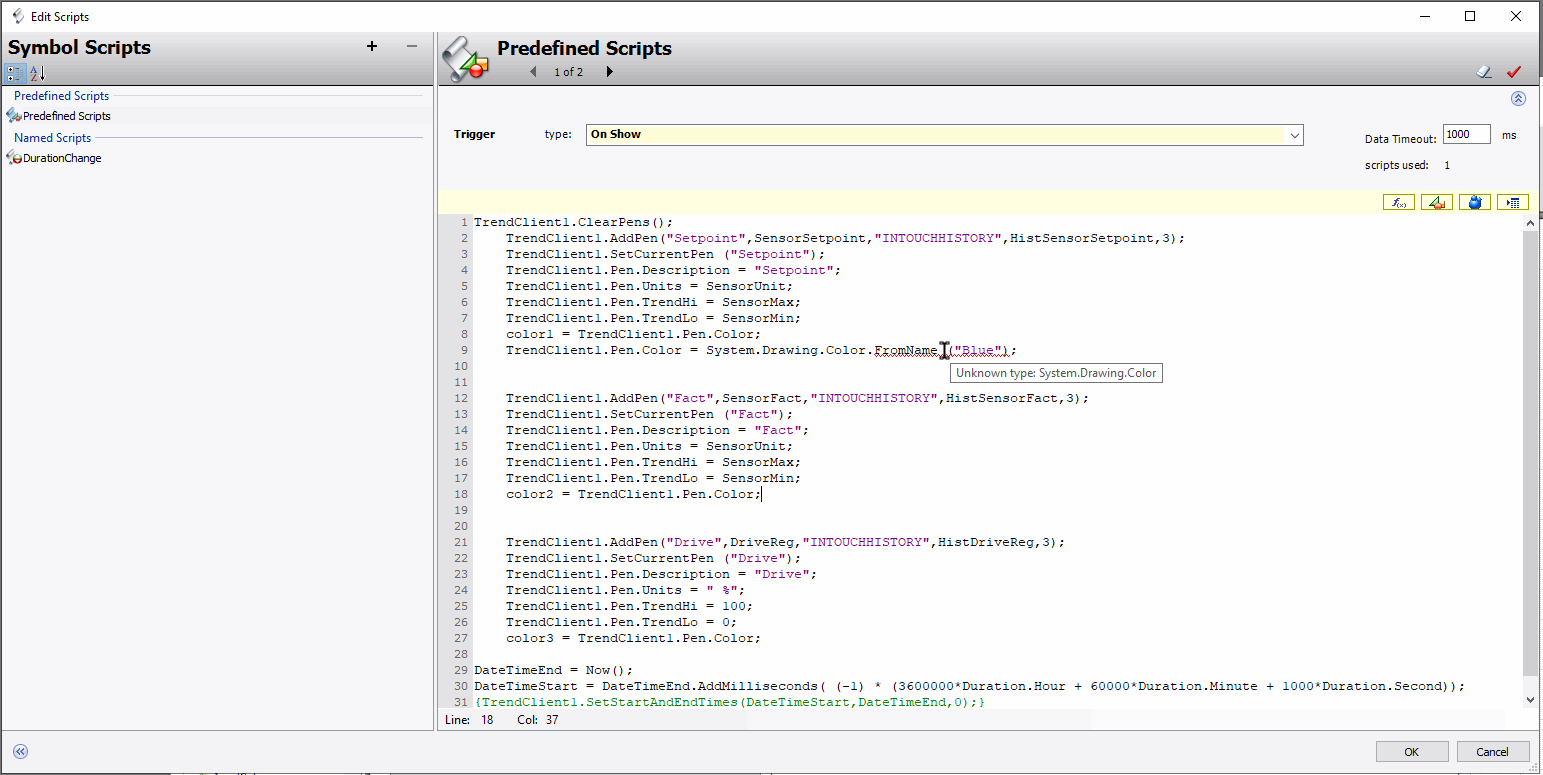Click the Cancel button
The height and width of the screenshot is (775, 1543).
(x=1492, y=752)
